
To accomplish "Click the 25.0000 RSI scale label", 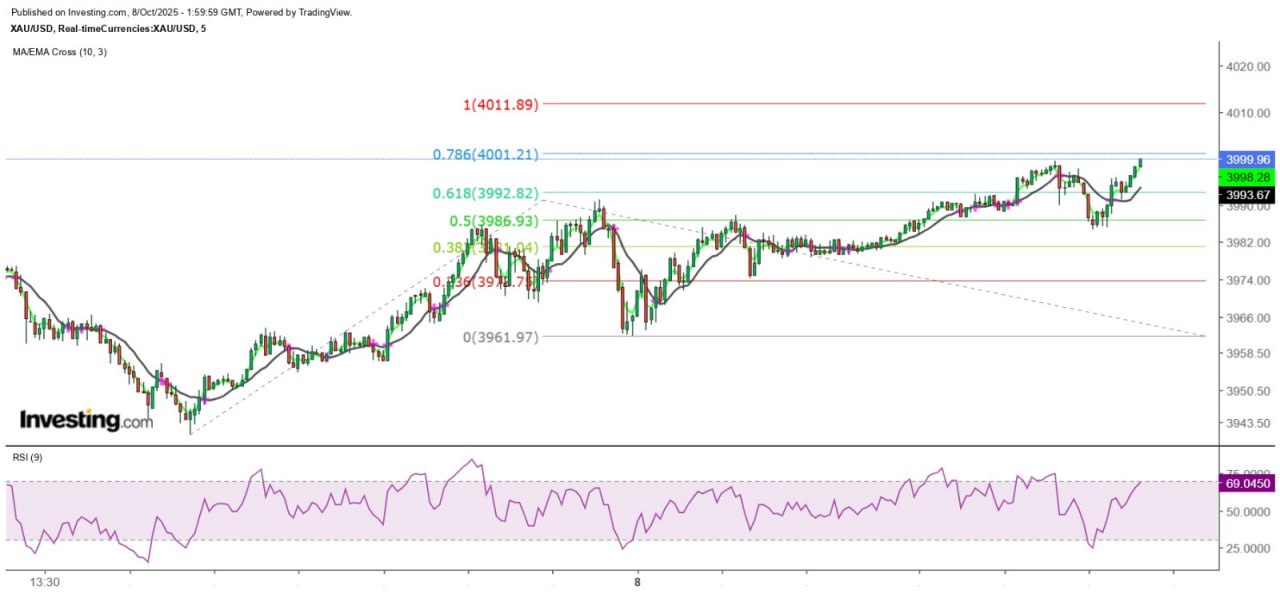I will (1247, 549).
